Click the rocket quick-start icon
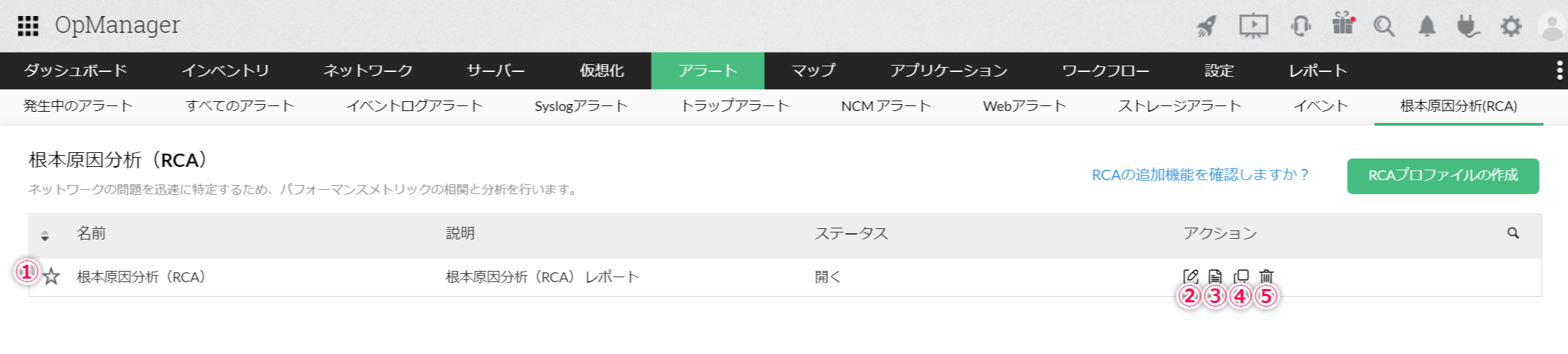The width and height of the screenshot is (1568, 354). [x=1207, y=27]
